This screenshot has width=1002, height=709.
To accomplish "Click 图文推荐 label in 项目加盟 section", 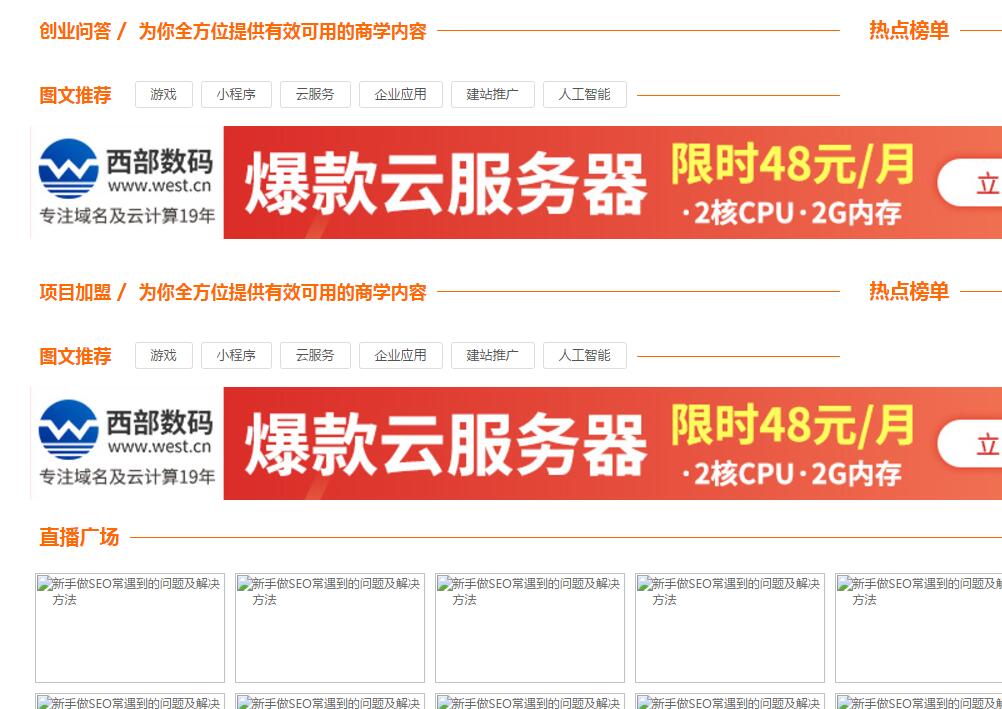I will click(75, 356).
